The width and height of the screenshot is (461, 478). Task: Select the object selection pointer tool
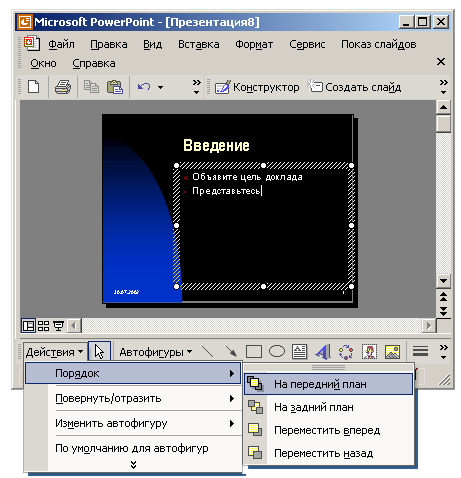99,352
